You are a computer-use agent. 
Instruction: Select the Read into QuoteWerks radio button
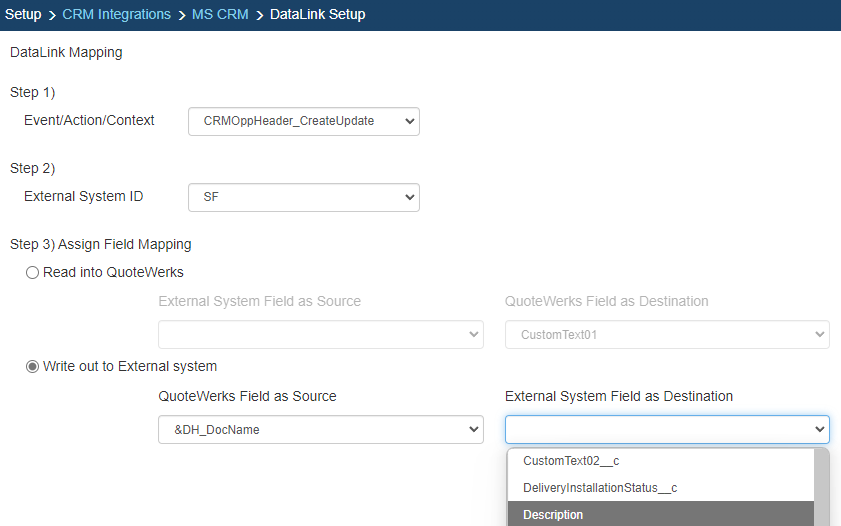coord(32,272)
